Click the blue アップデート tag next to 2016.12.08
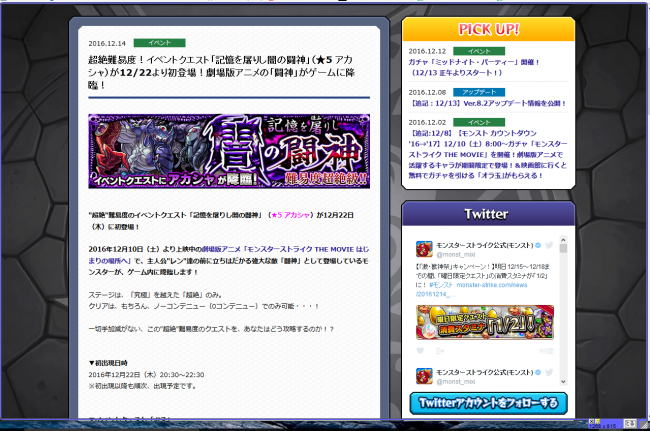Image resolution: width=650 pixels, height=431 pixels. pos(479,92)
